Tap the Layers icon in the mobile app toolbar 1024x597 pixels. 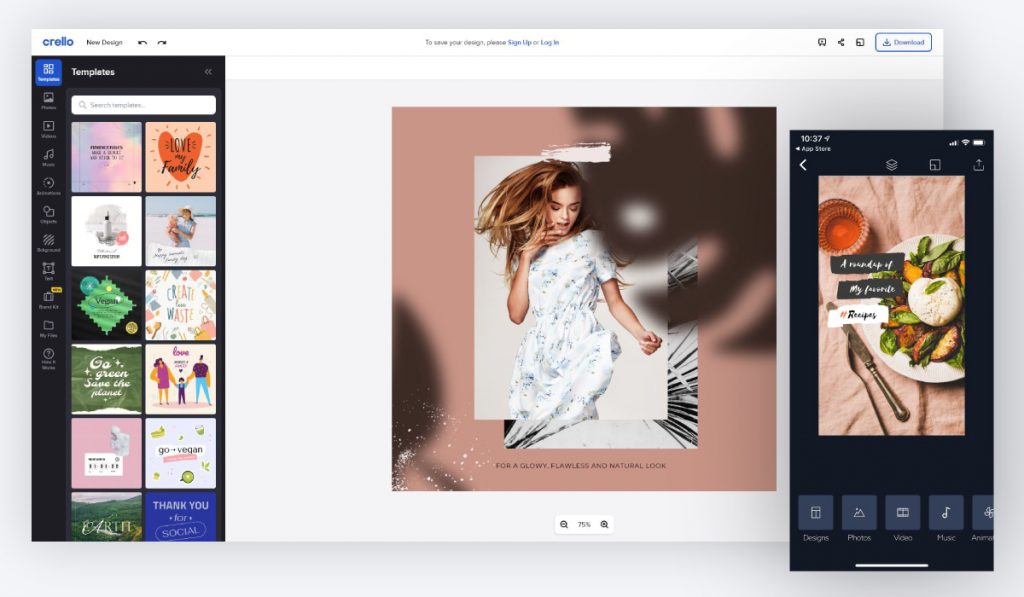(891, 165)
